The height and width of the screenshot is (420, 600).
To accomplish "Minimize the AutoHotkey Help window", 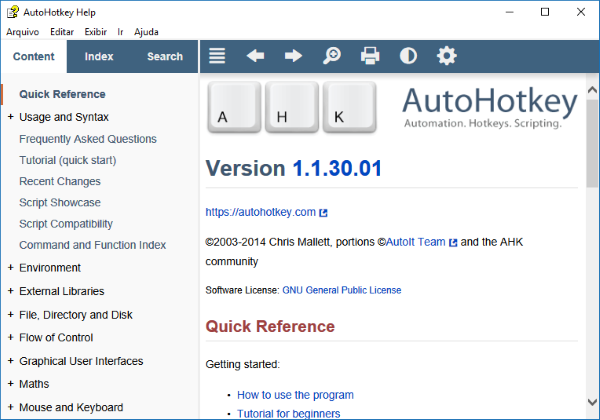I will tap(509, 12).
